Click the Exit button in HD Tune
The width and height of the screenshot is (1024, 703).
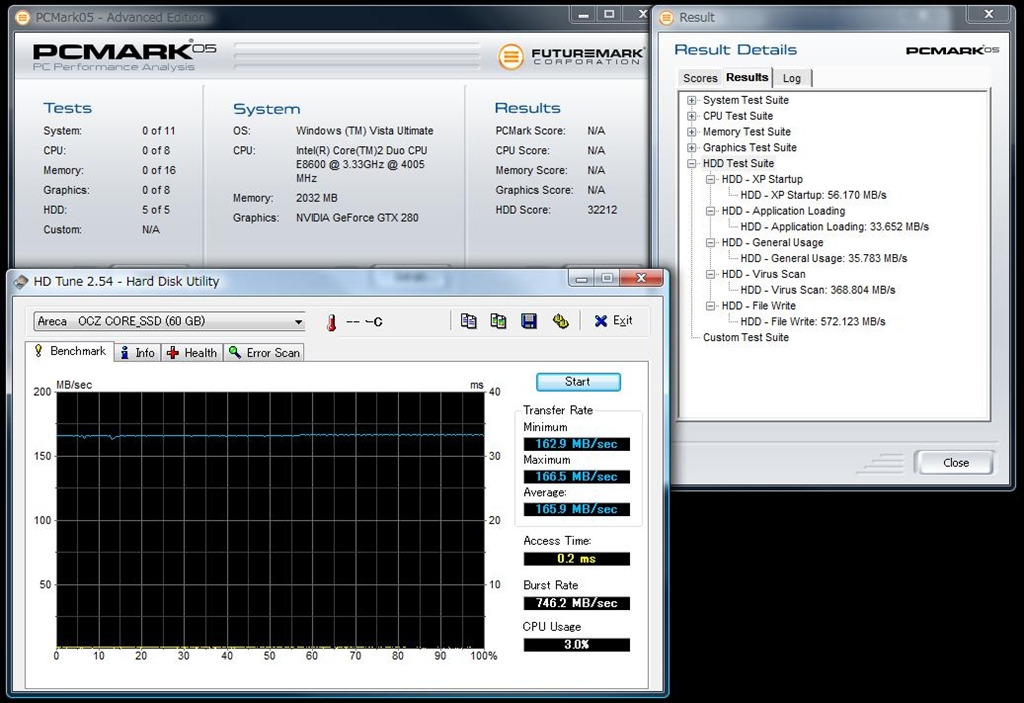(x=613, y=321)
